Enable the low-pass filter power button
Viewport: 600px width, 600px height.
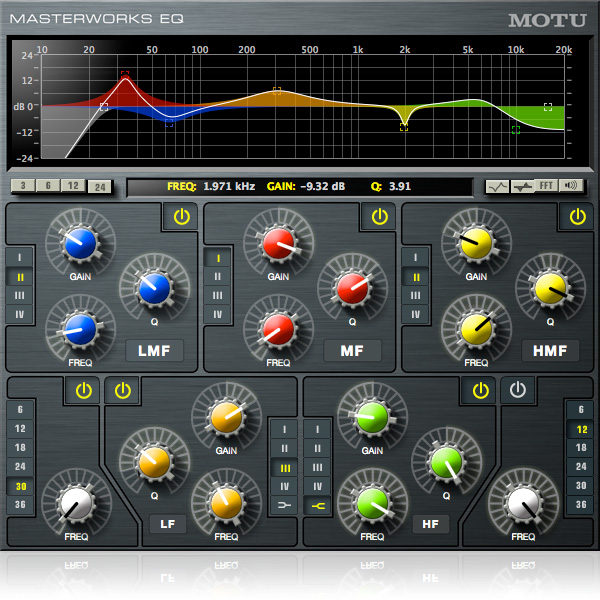point(518,390)
